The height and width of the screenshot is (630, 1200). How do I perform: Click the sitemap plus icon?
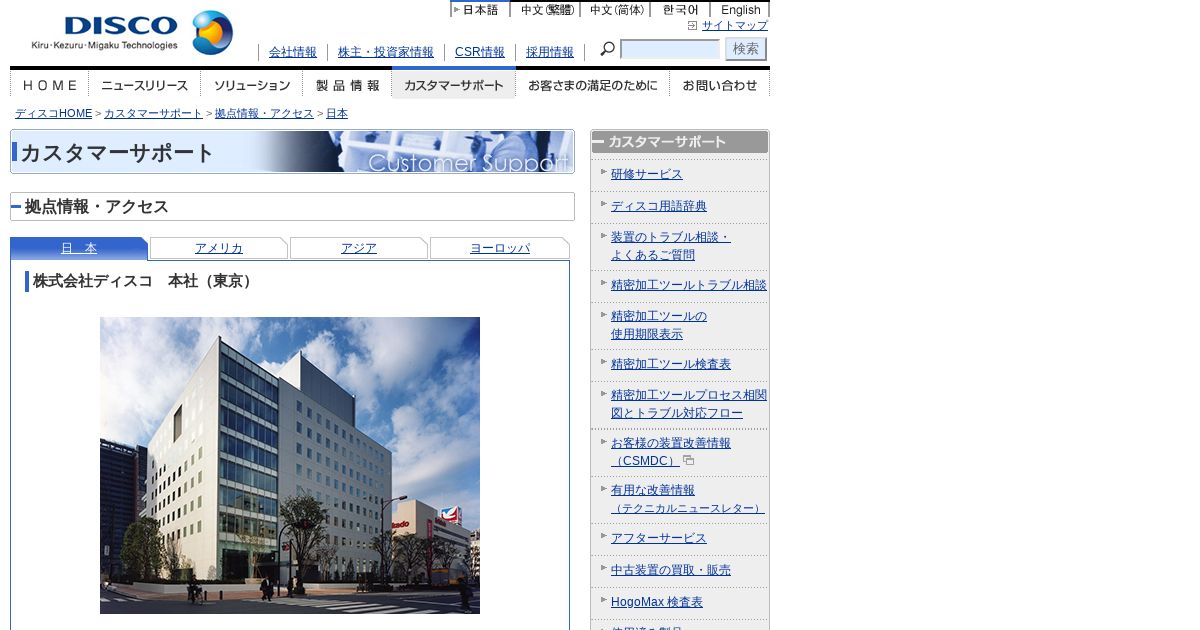coord(692,26)
